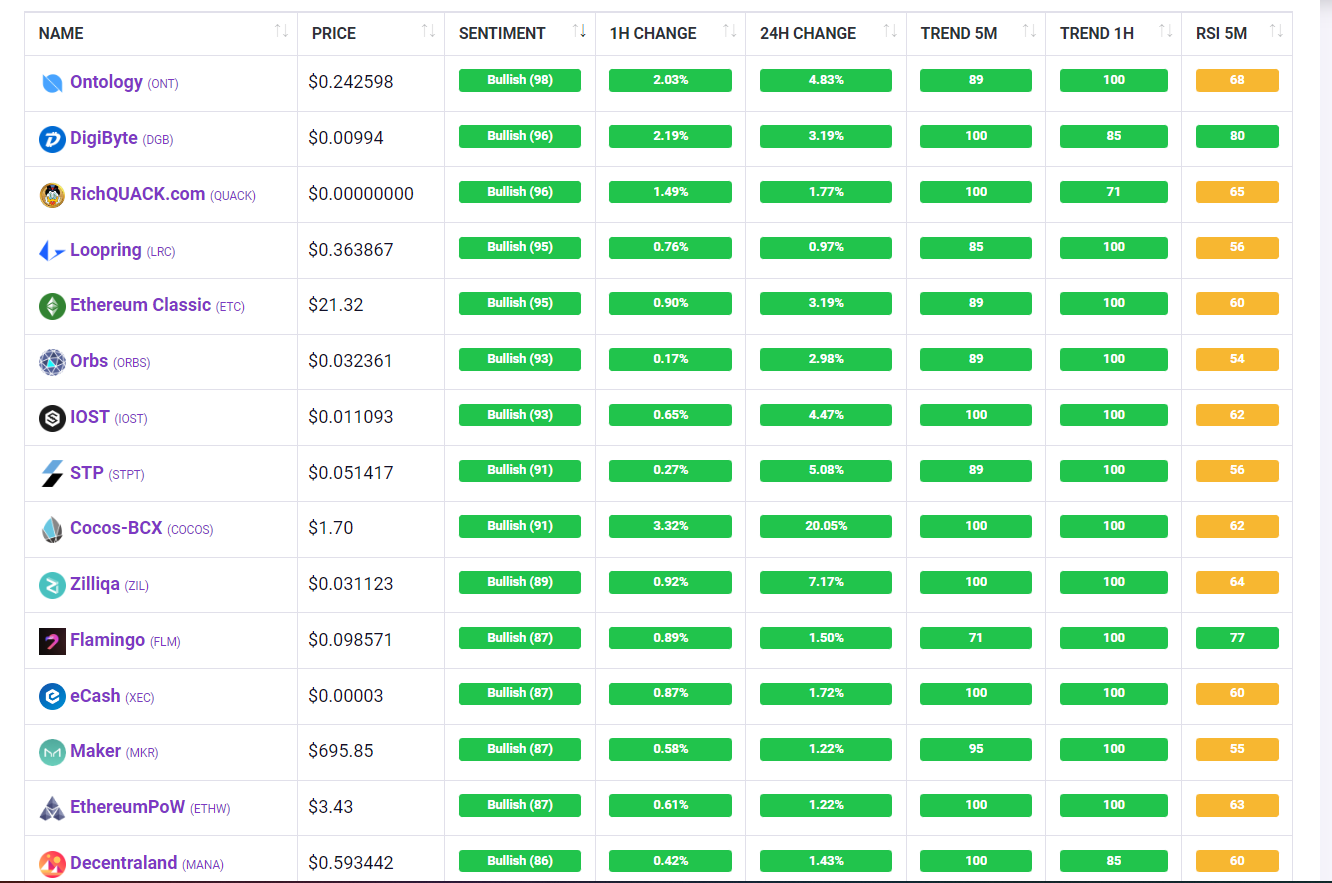Click the Orbs coin logo icon
Image resolution: width=1332 pixels, height=883 pixels.
pos(52,362)
